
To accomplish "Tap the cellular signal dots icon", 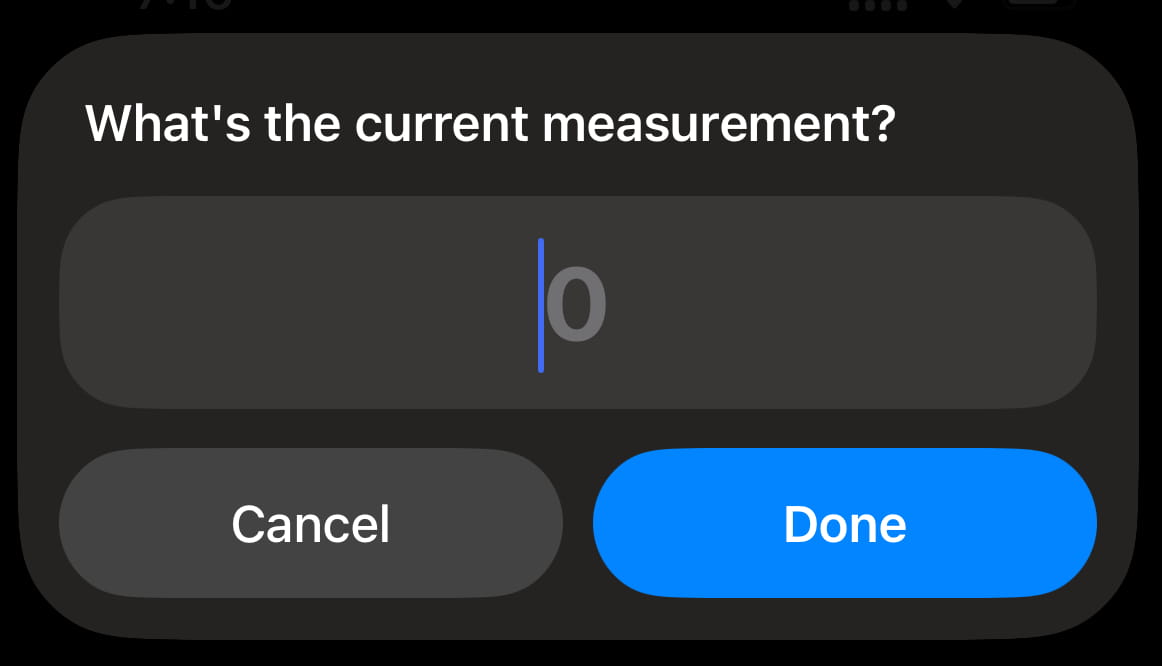I will pos(878,6).
